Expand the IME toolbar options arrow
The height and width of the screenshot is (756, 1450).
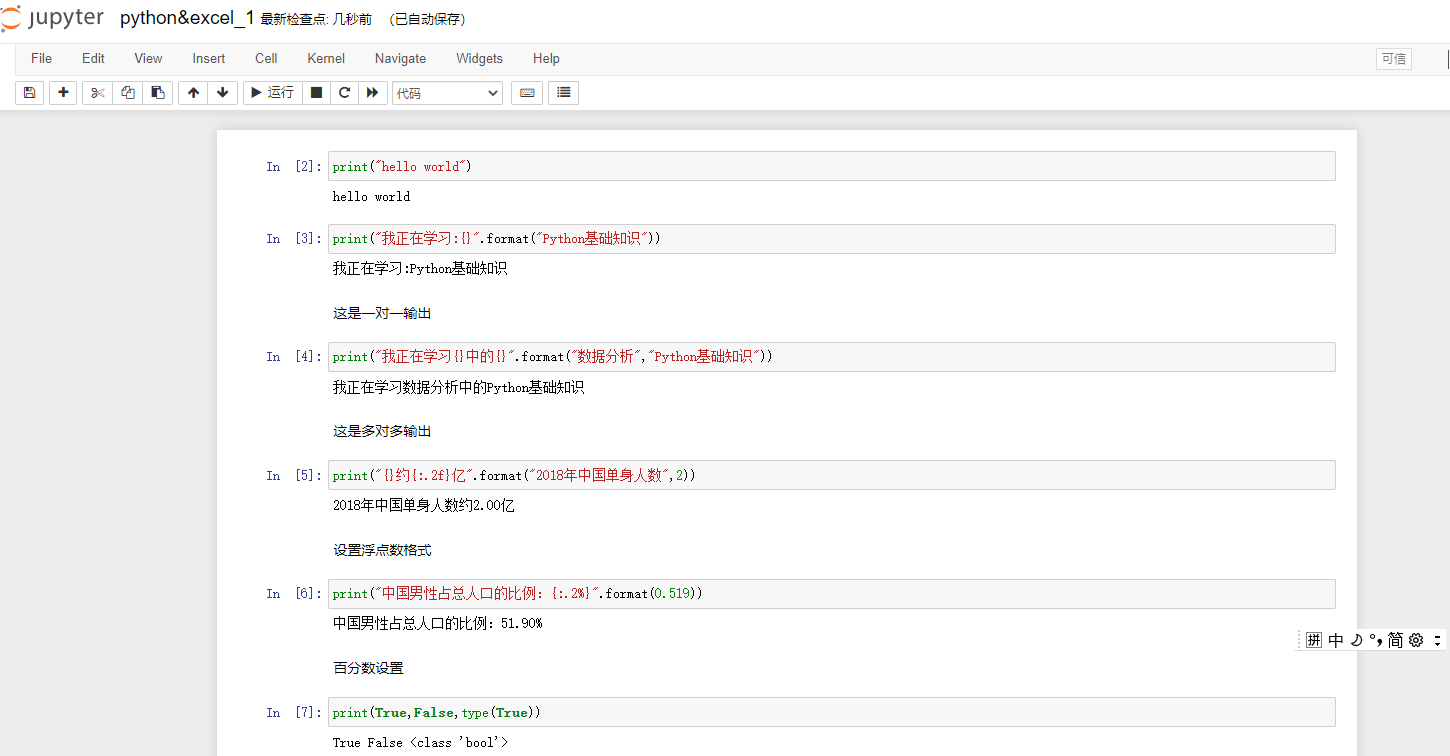click(1438, 640)
